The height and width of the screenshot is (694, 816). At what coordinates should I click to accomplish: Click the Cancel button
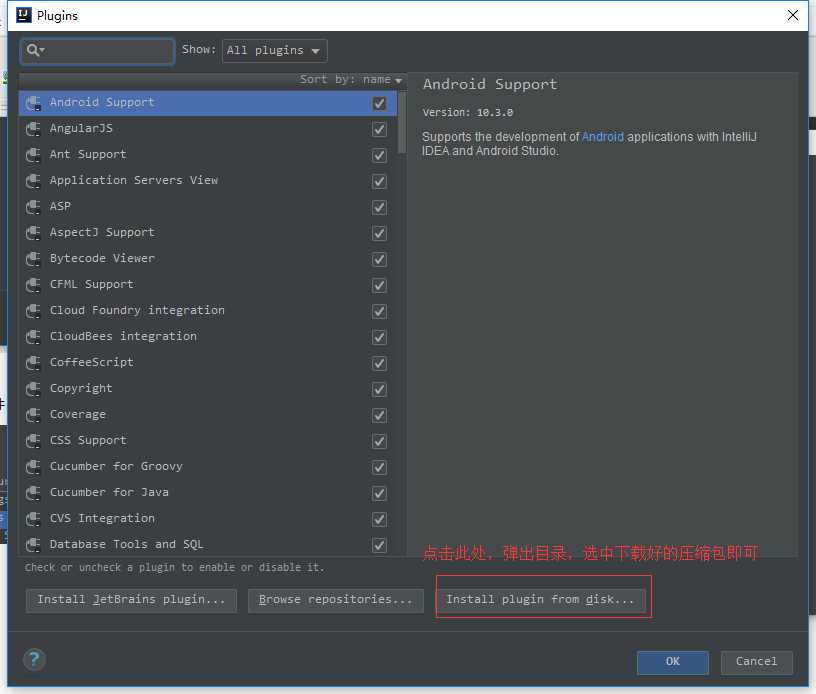pyautogui.click(x=756, y=662)
